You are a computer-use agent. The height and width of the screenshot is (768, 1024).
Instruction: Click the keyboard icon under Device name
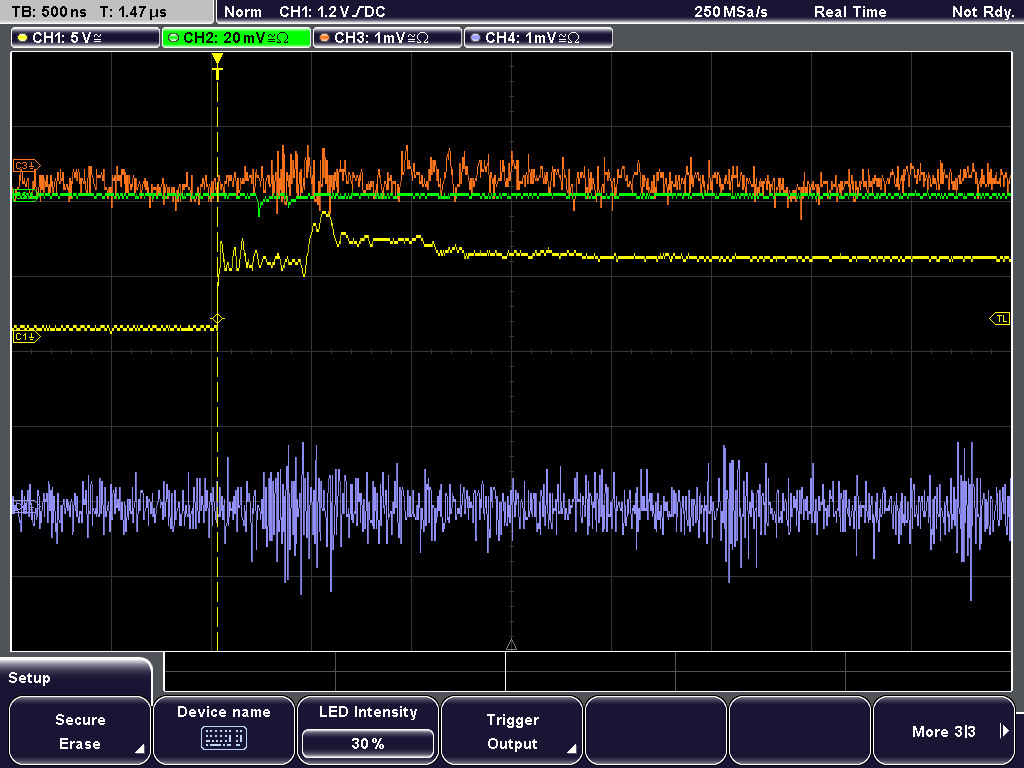[223, 739]
